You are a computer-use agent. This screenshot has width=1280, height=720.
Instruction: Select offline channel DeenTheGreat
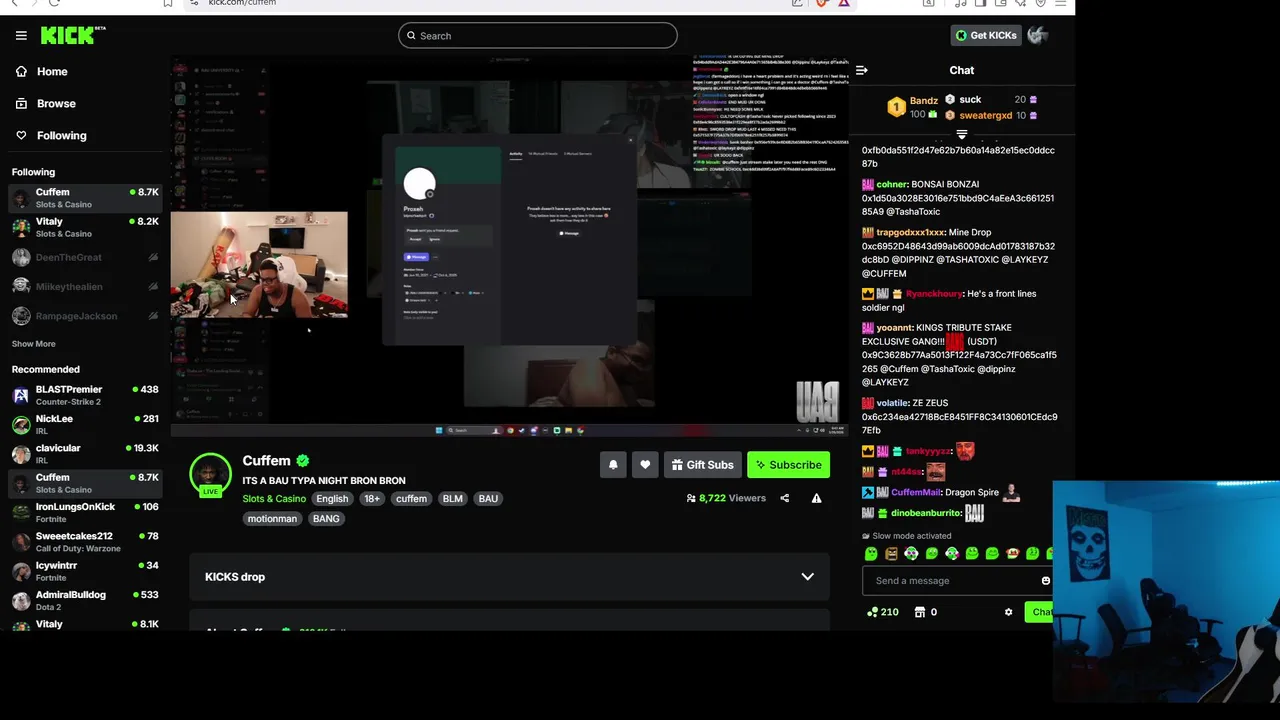pyautogui.click(x=85, y=257)
